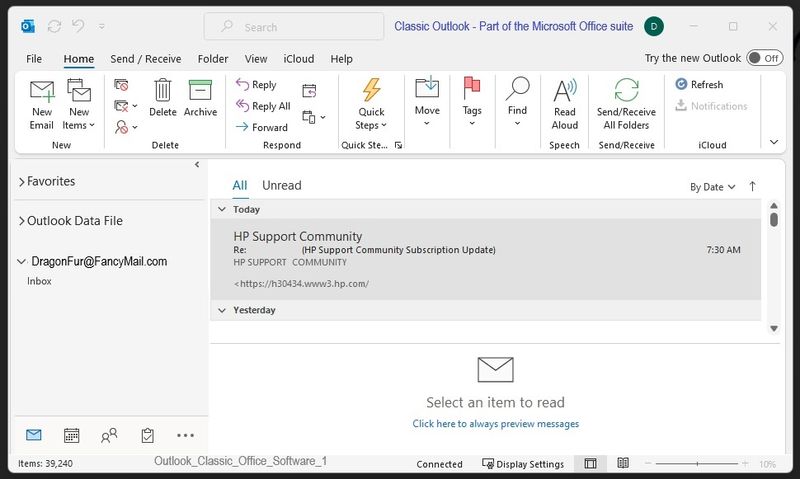
Task: Open the Send / Receive ribbon tab
Action: pos(146,59)
